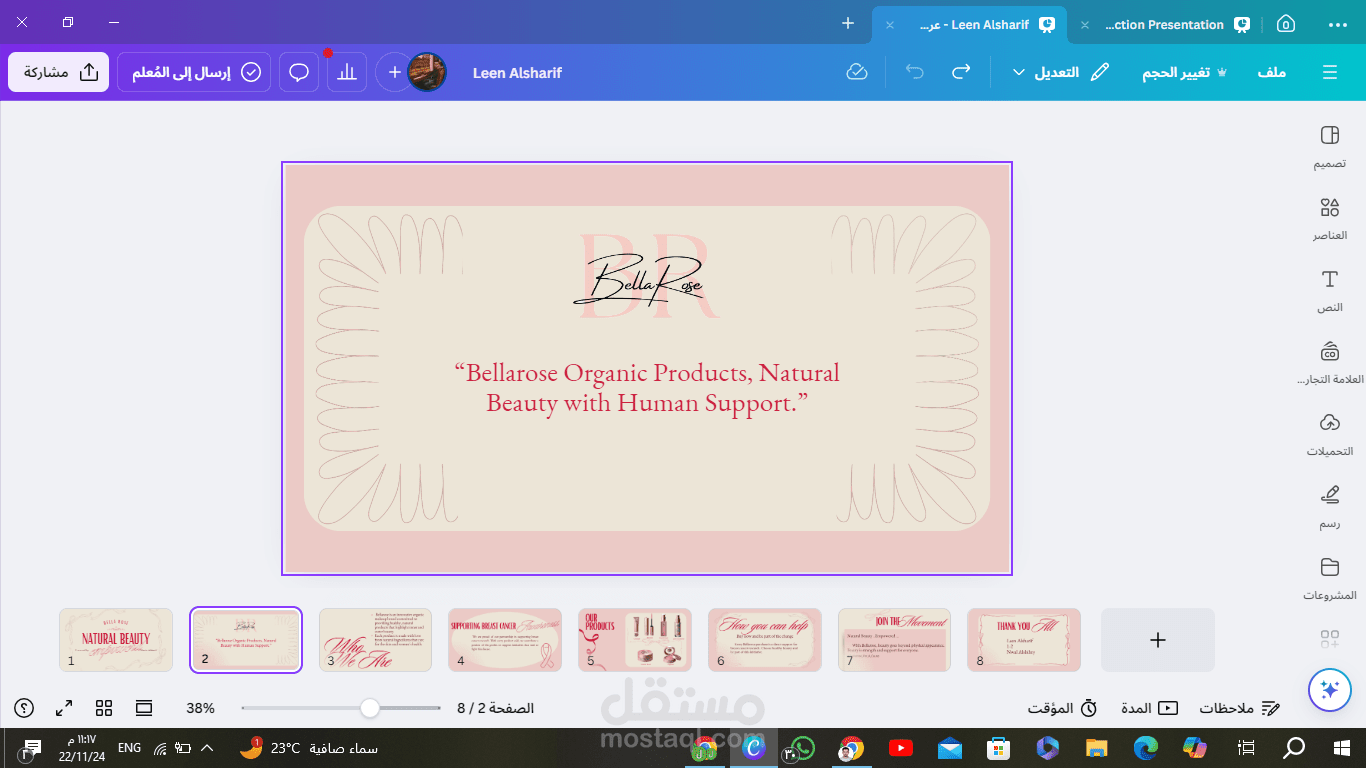Viewport: 1366px width, 768px height.
Task: Open the File (ملف) menu
Action: pos(1271,72)
